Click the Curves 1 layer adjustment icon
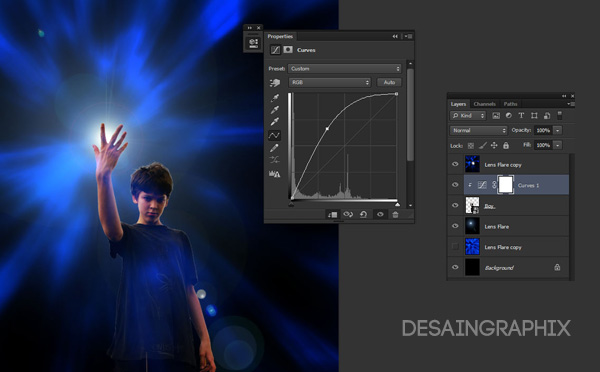This screenshot has width=600, height=372. [482, 185]
